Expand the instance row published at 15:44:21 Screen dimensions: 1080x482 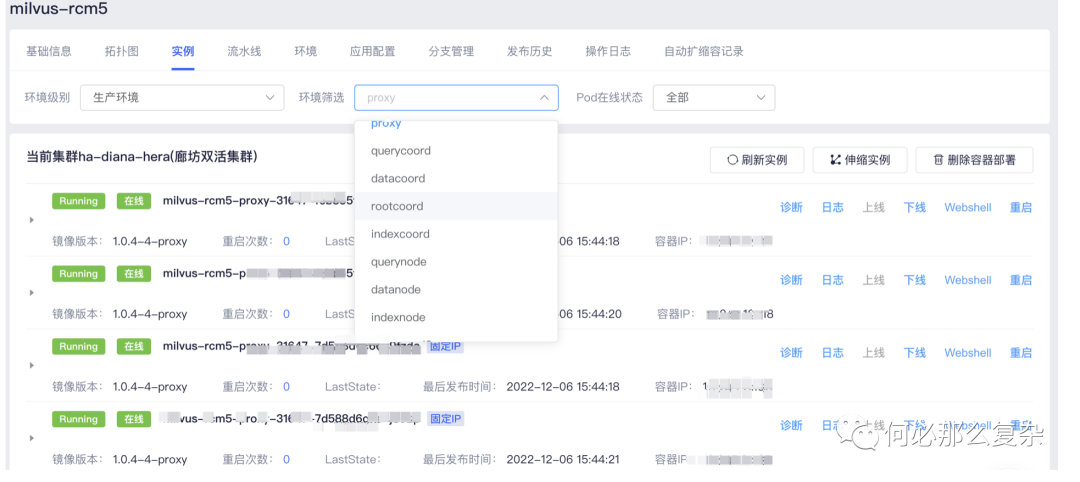(32, 438)
